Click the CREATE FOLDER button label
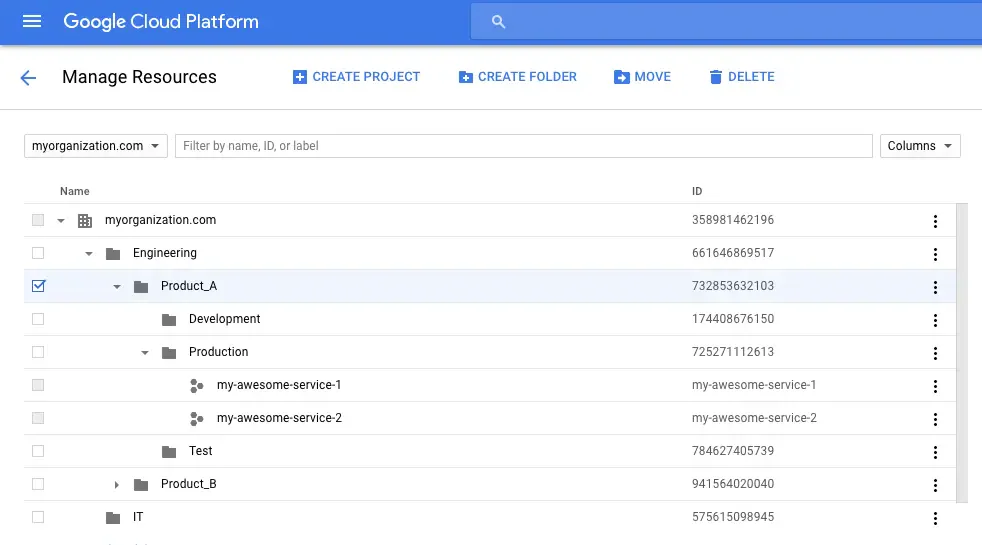The height and width of the screenshot is (545, 982). tap(527, 76)
